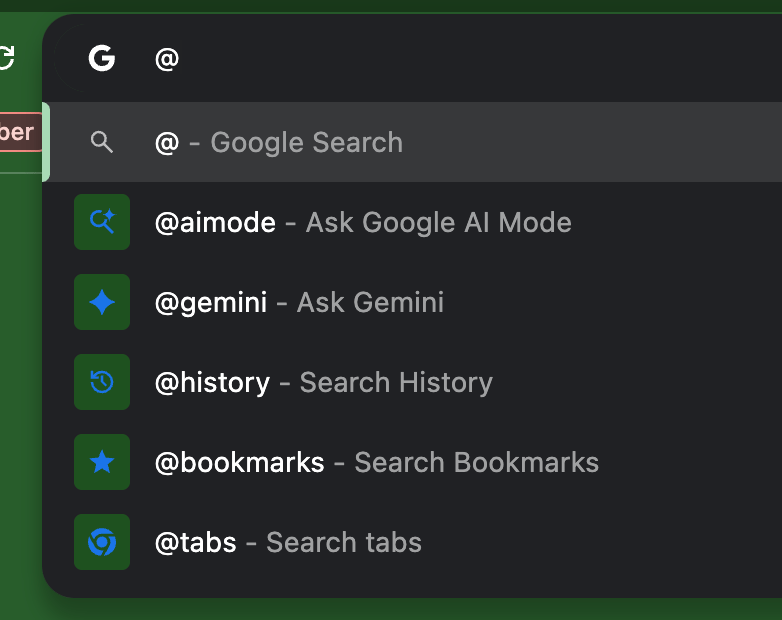Click the reload page icon
Screen dimensions: 782x620
7,59
